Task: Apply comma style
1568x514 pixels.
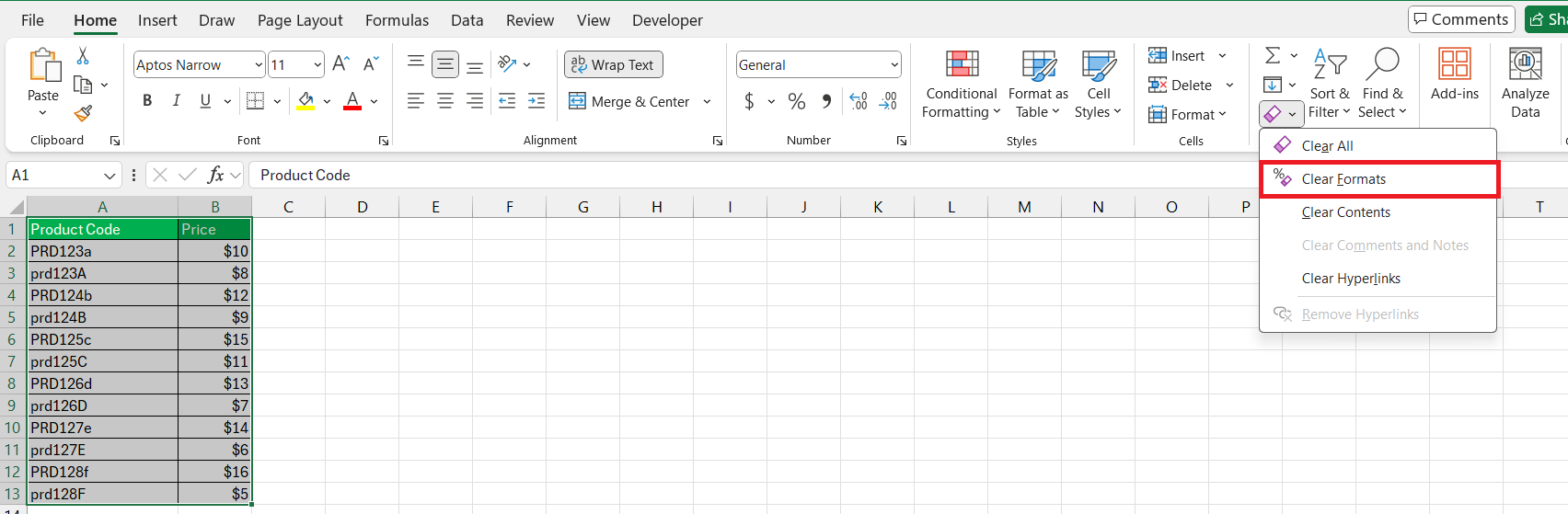Action: [826, 101]
